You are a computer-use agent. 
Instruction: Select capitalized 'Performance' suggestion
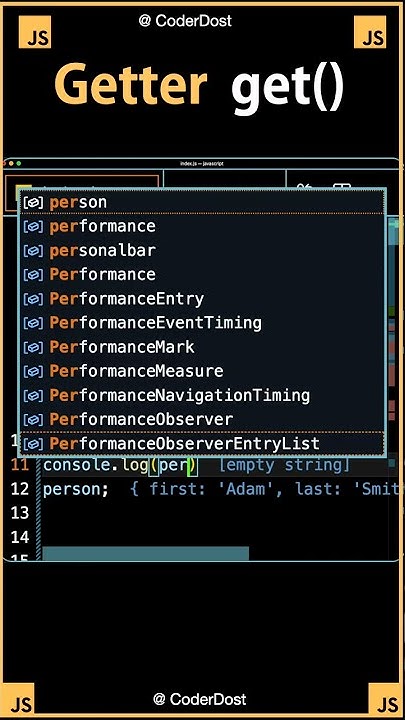pyautogui.click(x=201, y=274)
